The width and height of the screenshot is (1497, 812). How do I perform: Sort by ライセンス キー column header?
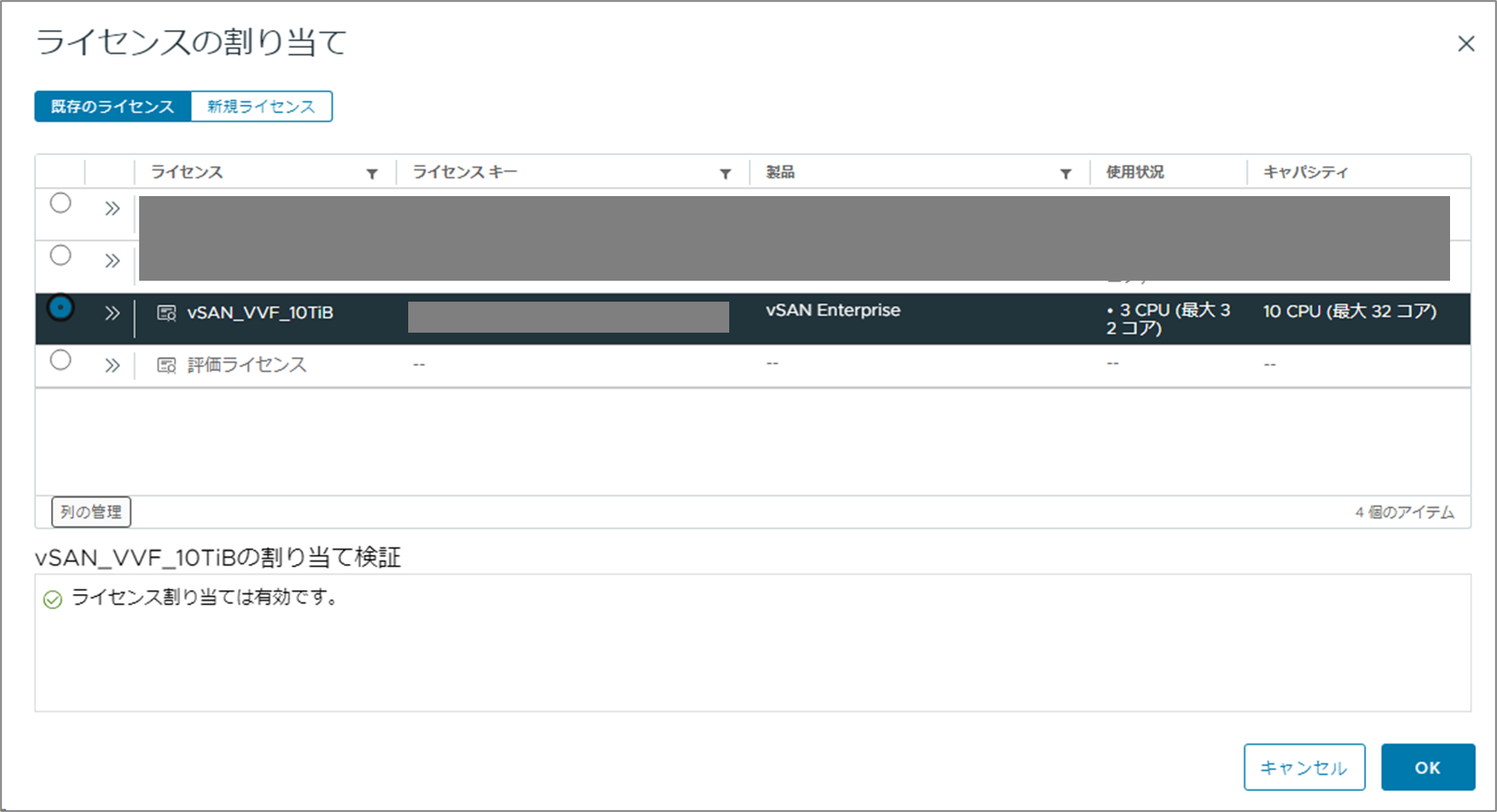pyautogui.click(x=465, y=173)
